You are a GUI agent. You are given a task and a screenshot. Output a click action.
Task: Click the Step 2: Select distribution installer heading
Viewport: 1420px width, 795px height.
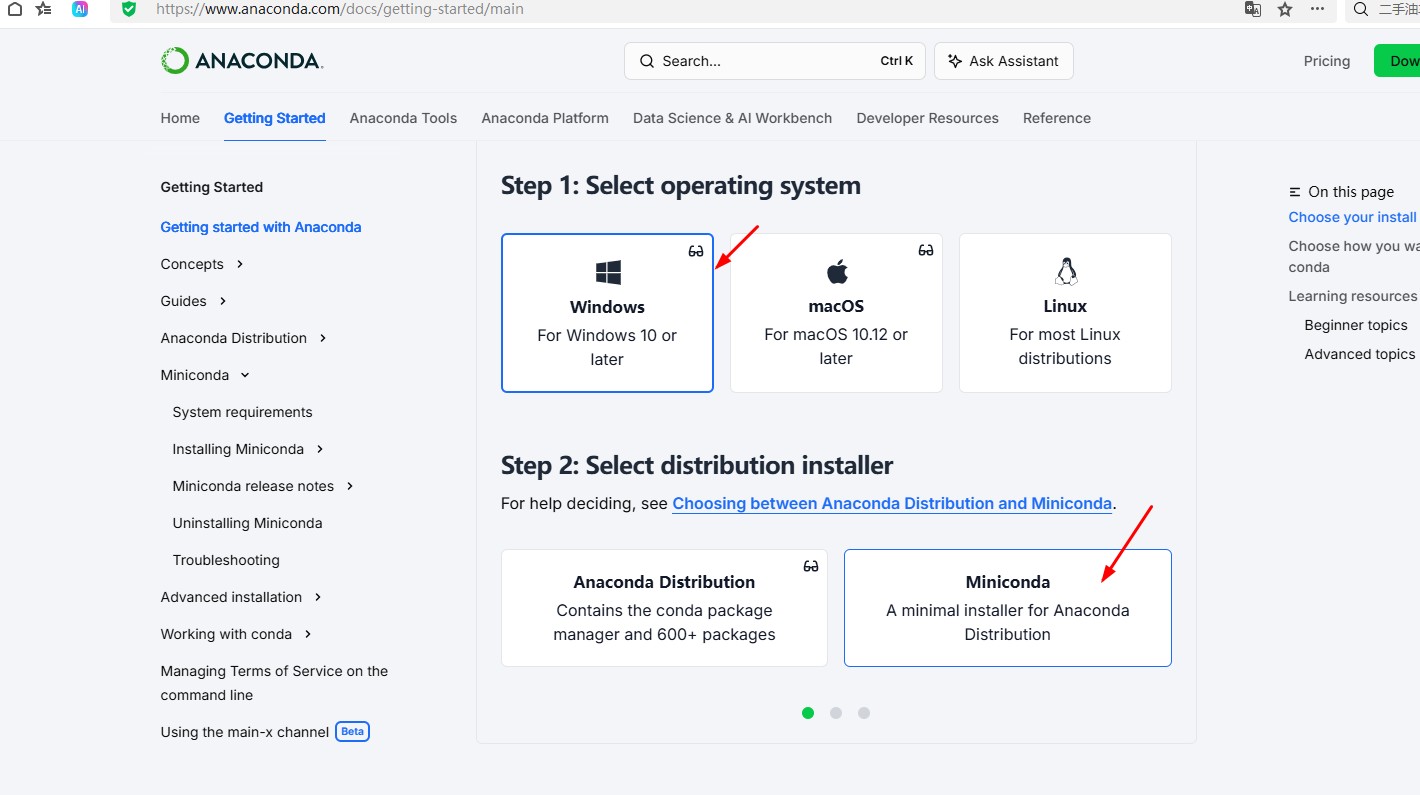(x=697, y=465)
